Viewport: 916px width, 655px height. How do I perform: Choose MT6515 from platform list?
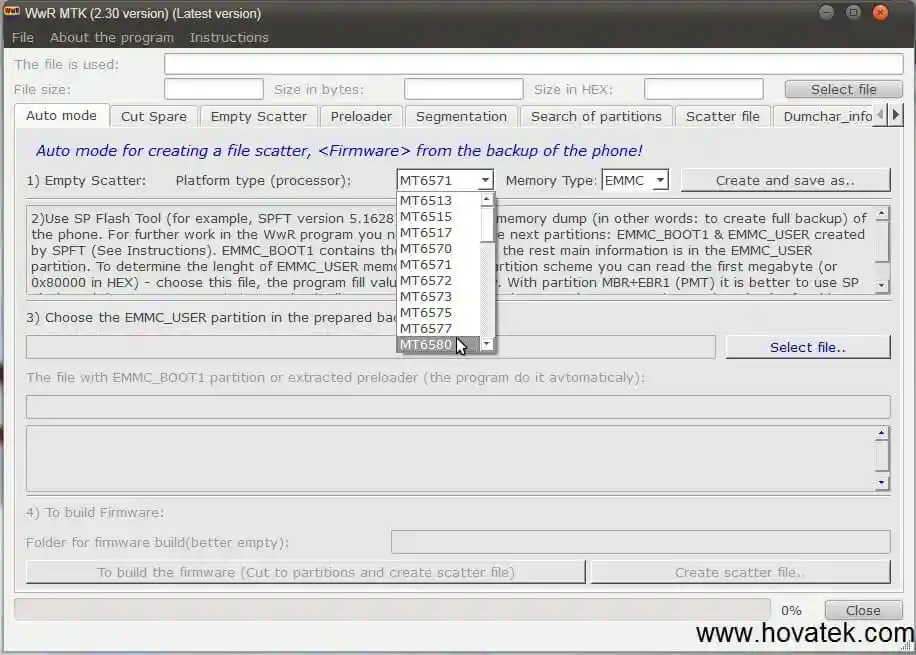click(439, 216)
